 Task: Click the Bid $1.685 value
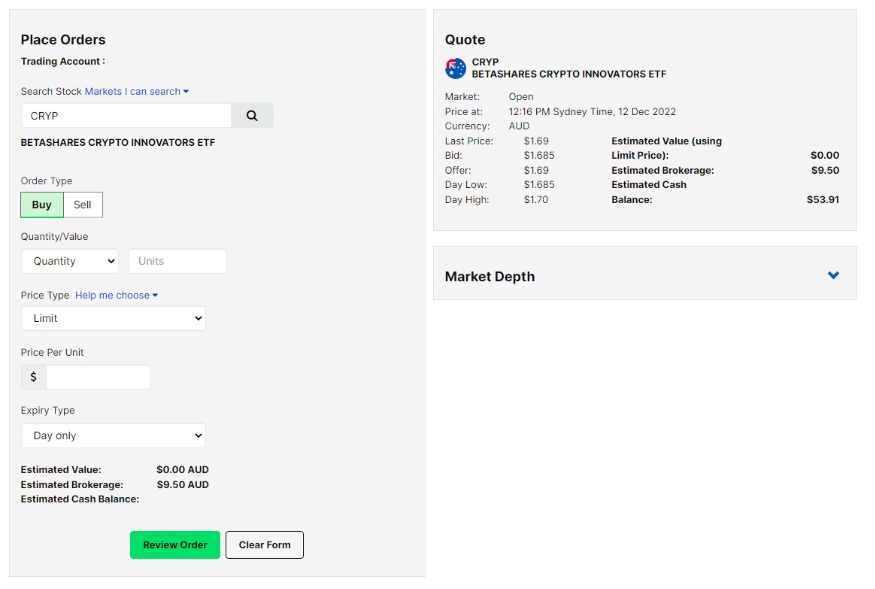tap(539, 156)
